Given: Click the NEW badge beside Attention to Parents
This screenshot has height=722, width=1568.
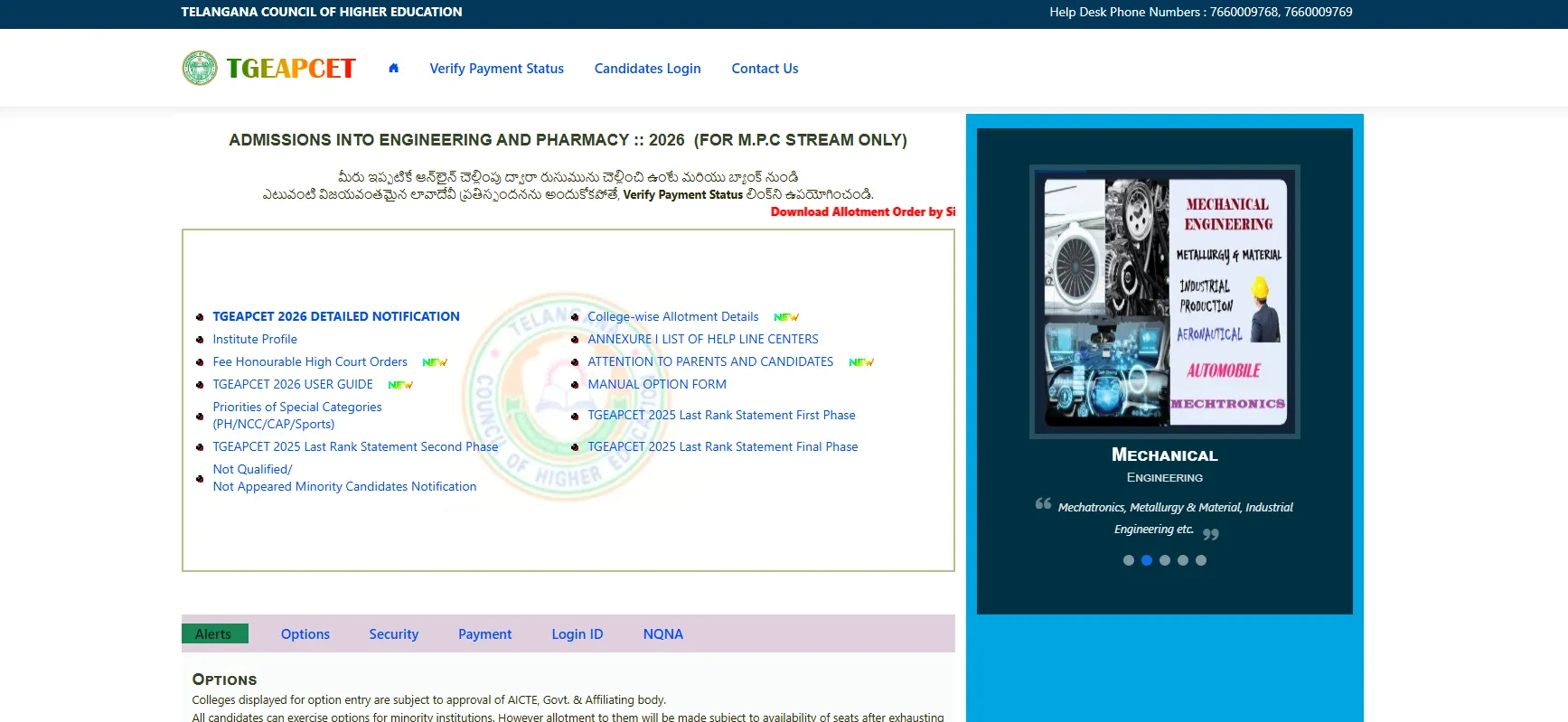Looking at the screenshot, I should (861, 362).
